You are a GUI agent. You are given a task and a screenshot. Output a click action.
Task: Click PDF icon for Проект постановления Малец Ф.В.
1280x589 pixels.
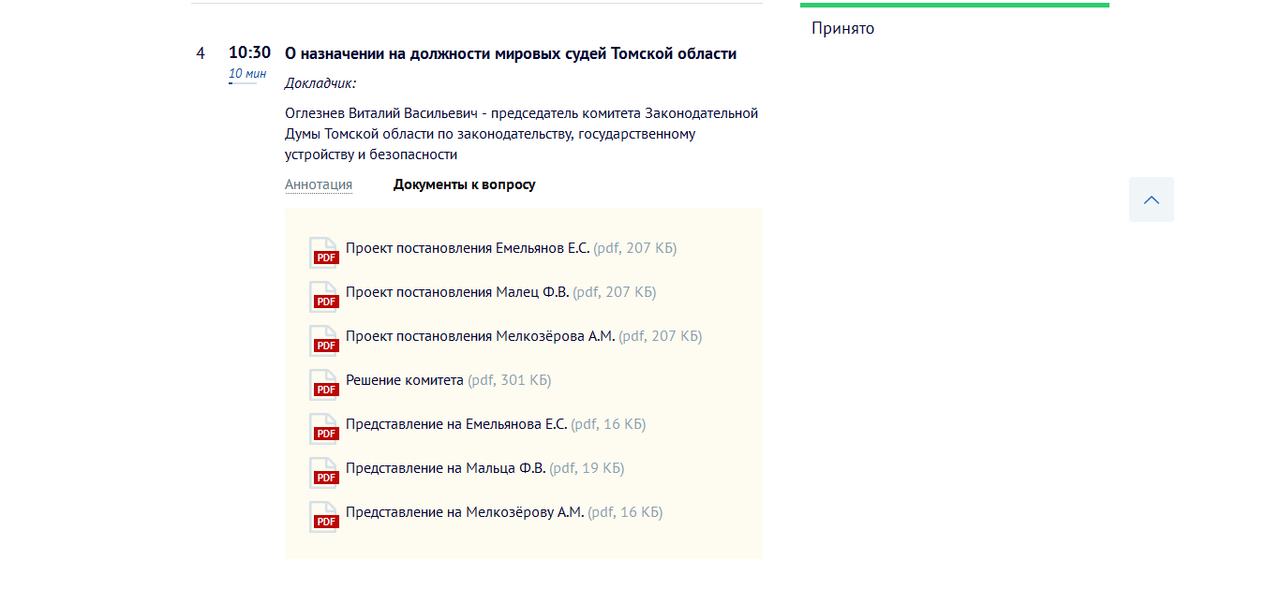point(324,296)
